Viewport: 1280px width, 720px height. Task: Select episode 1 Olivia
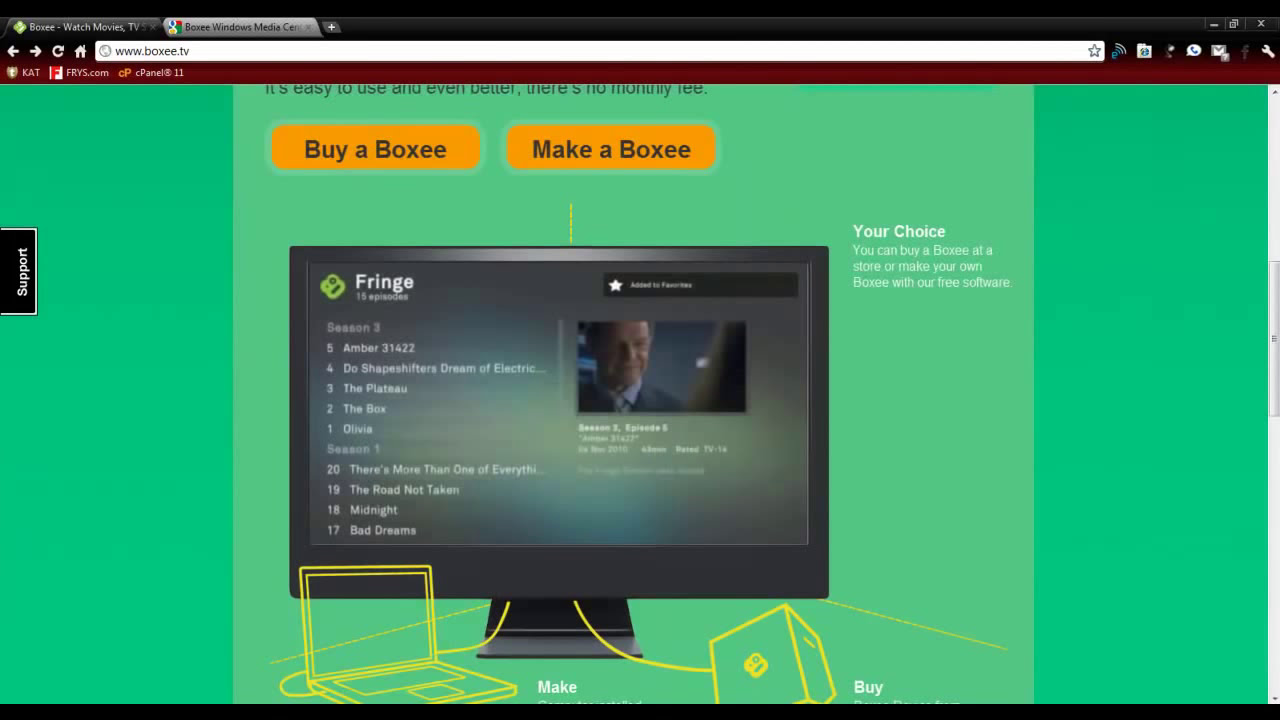click(349, 429)
